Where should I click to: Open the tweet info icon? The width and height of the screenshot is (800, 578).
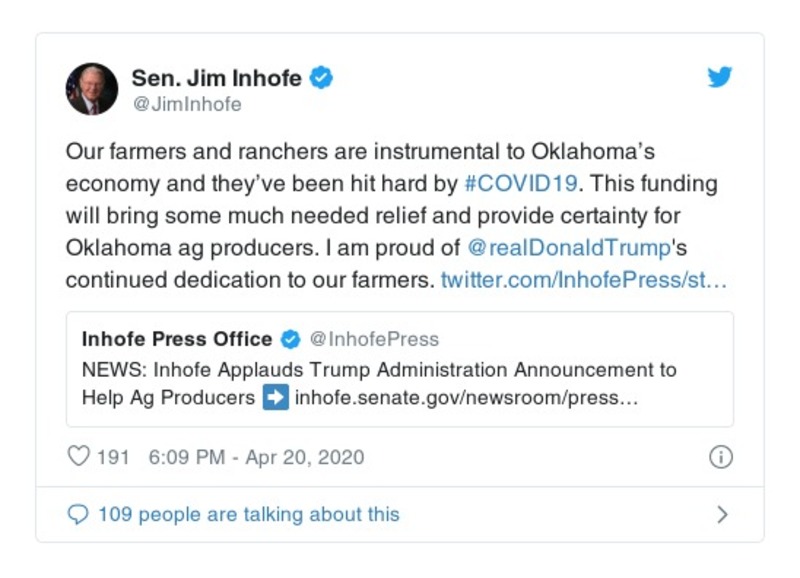(720, 457)
